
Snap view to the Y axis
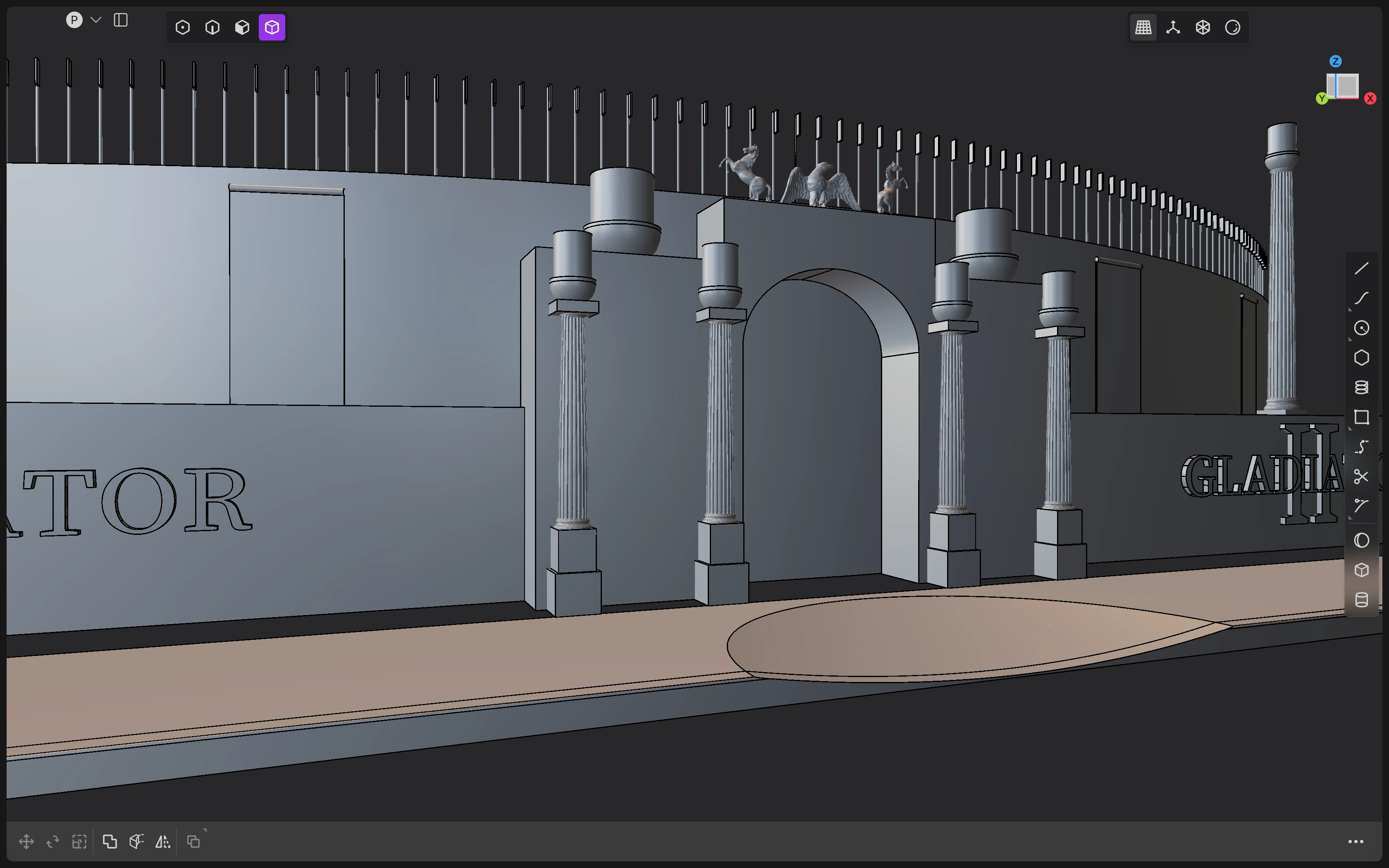pos(1322,99)
